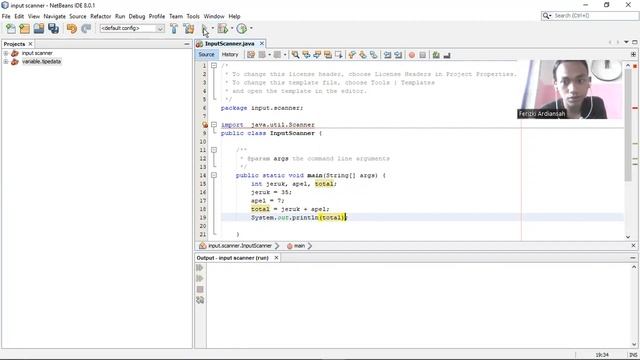Image resolution: width=640 pixels, height=360 pixels.
Task: Click the Shift Line Right icon
Action: click(x=398, y=55)
